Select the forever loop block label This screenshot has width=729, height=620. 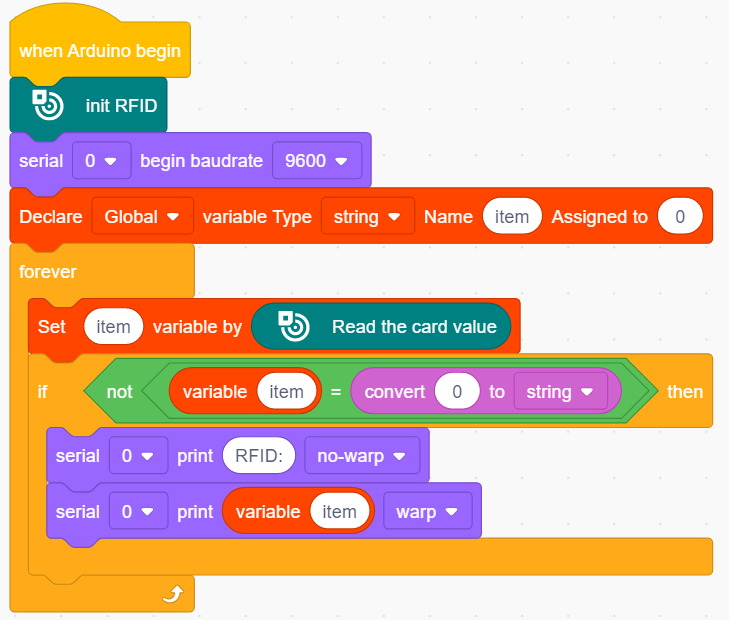click(47, 271)
